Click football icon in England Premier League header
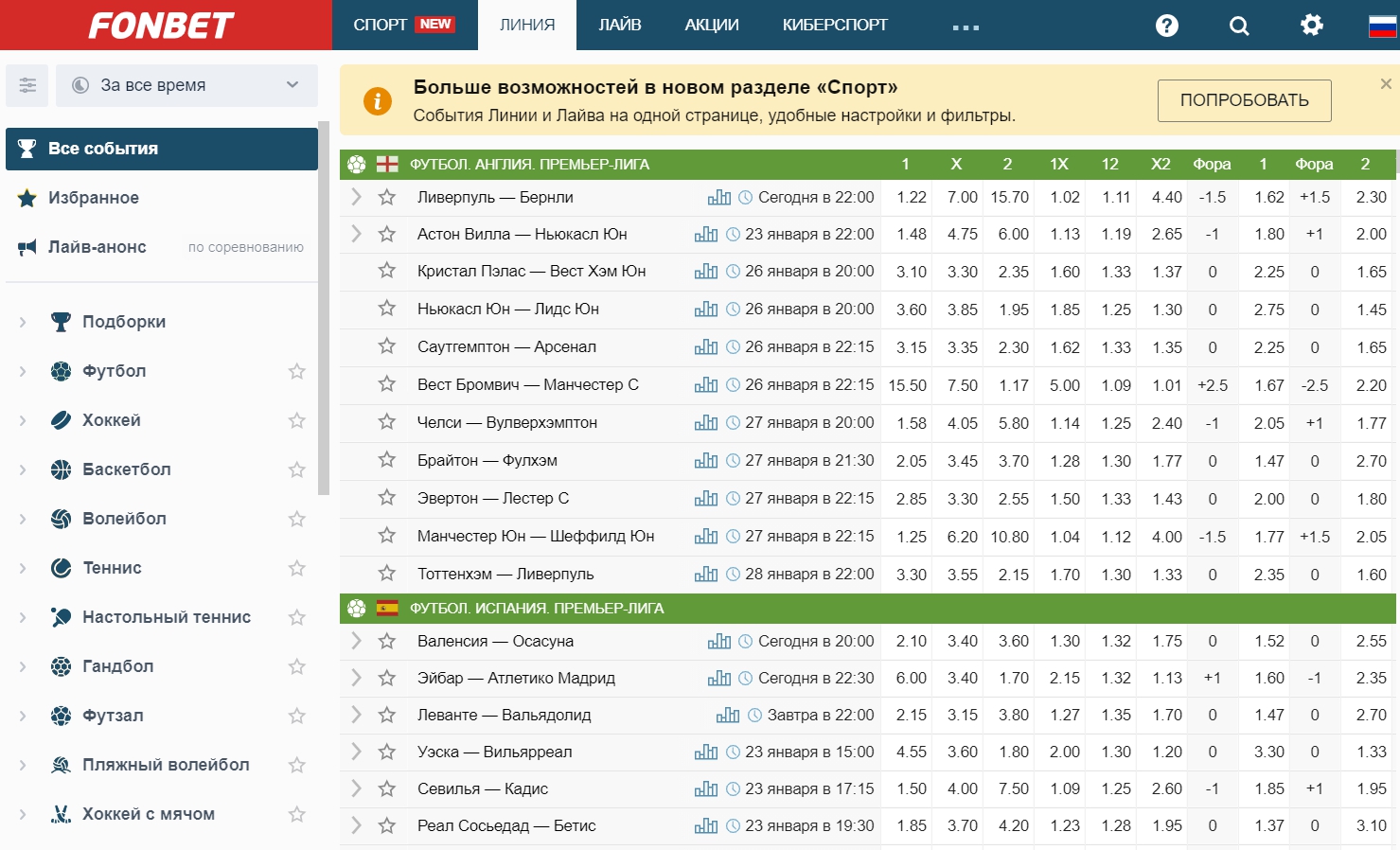This screenshot has height=850, width=1400. [357, 165]
